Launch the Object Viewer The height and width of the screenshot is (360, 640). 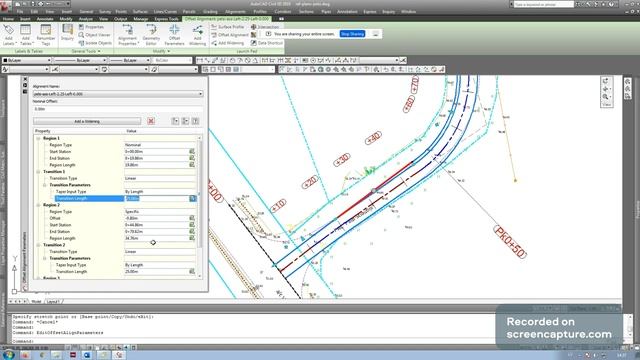pyautogui.click(x=94, y=35)
